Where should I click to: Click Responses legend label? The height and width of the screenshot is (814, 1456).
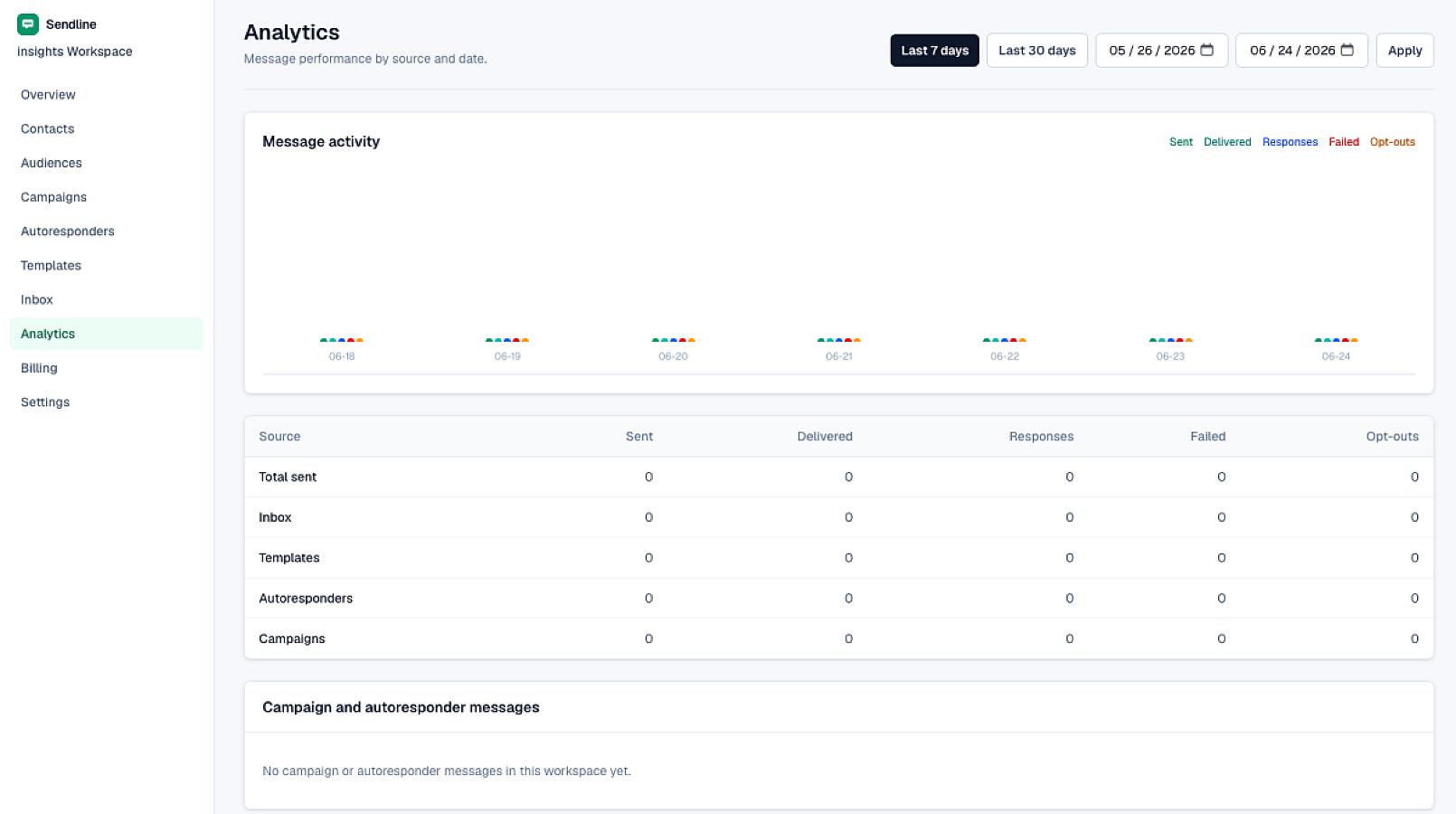(1290, 142)
